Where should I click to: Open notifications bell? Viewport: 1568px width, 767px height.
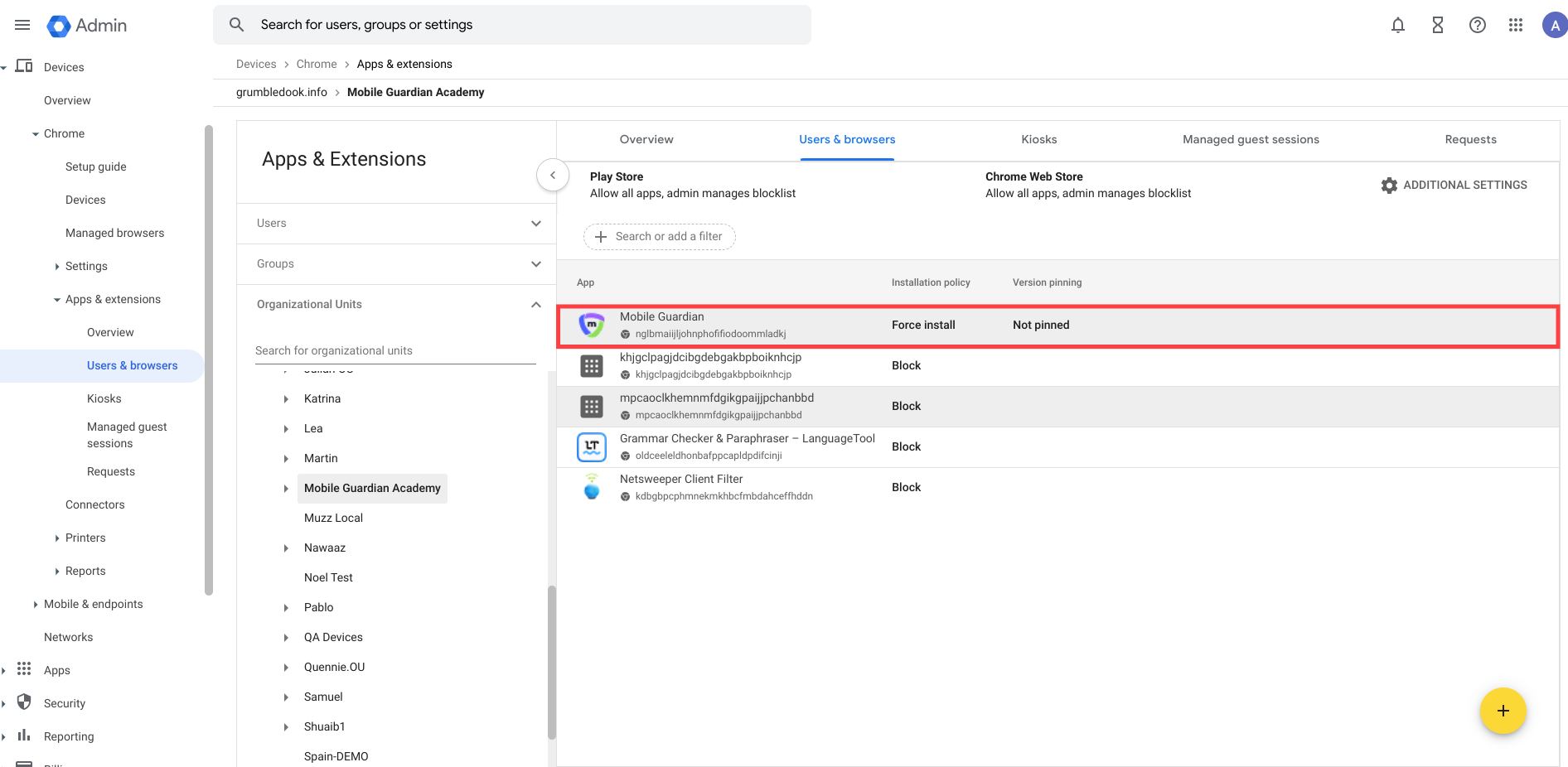coord(1398,25)
